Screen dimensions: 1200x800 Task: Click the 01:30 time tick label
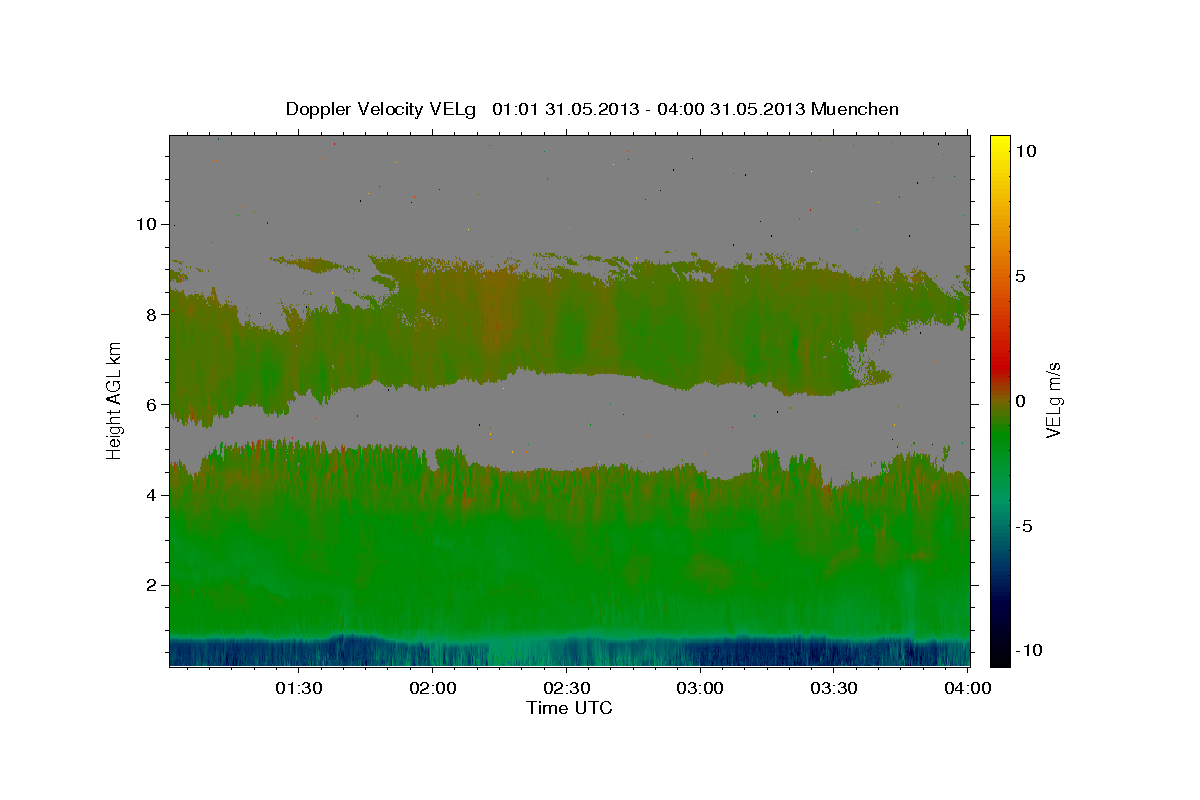tap(299, 688)
